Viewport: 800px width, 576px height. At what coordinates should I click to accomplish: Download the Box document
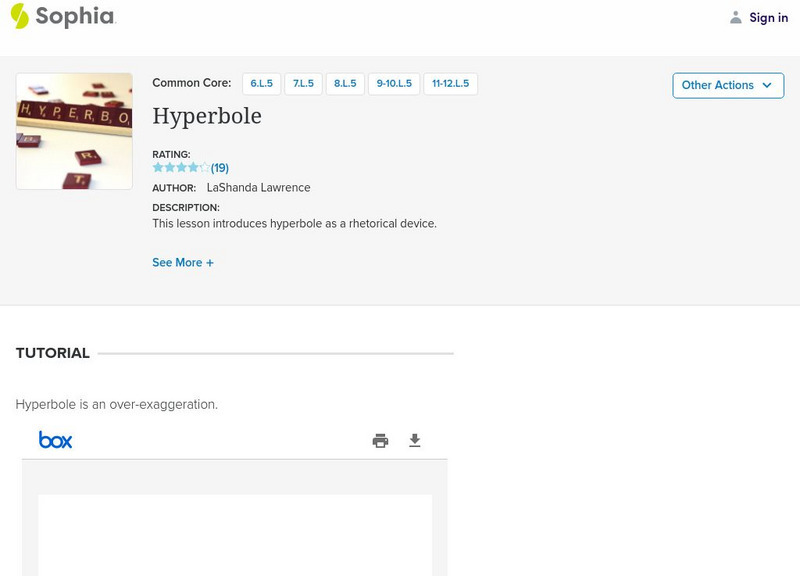coord(415,441)
